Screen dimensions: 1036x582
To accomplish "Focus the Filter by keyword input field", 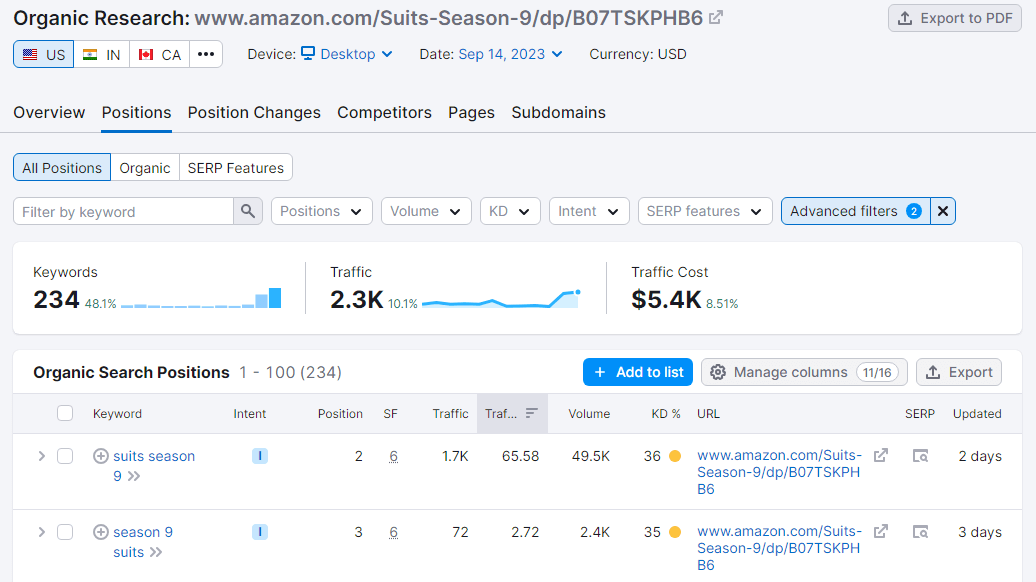I will click(x=123, y=211).
